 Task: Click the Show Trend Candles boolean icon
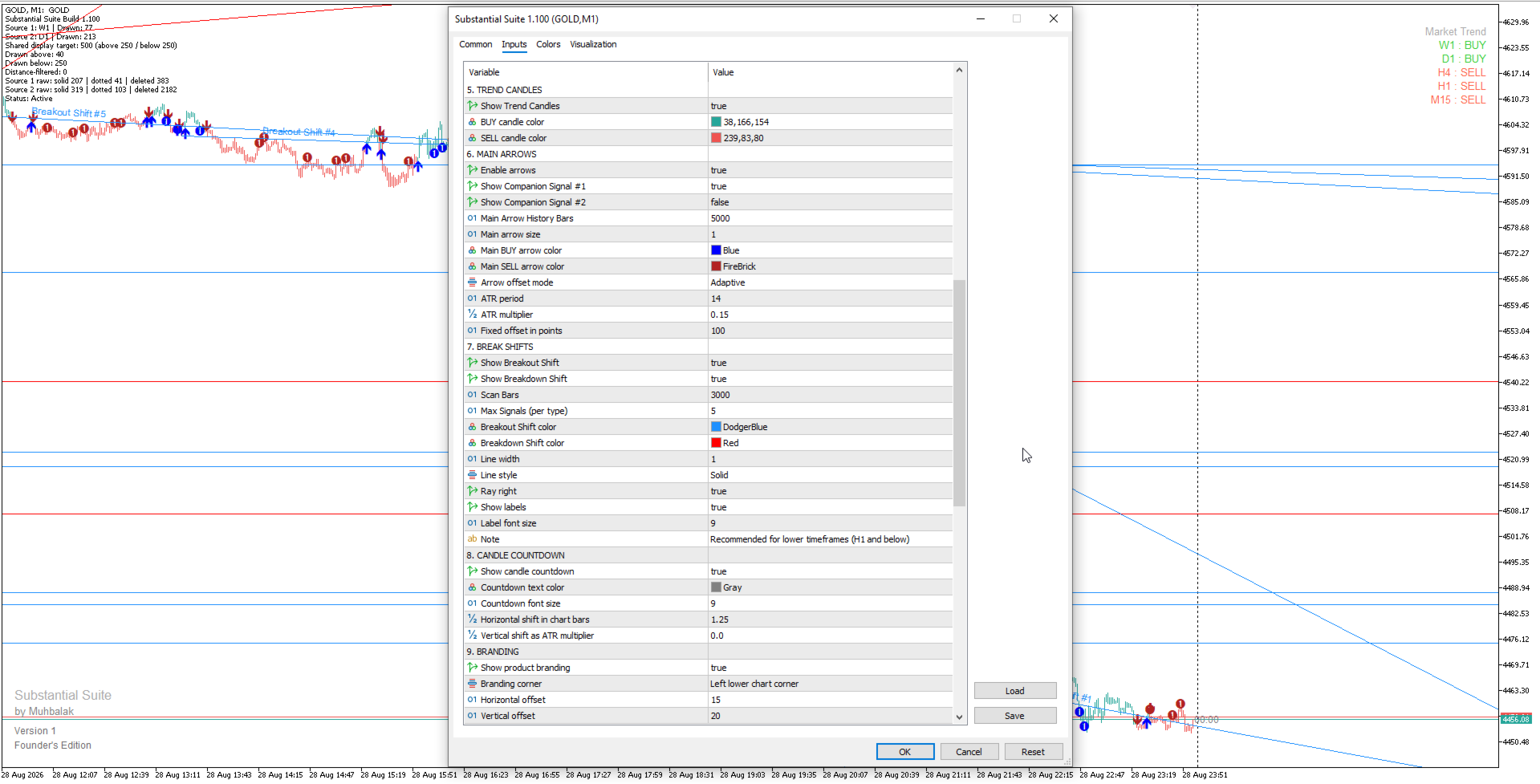[473, 106]
